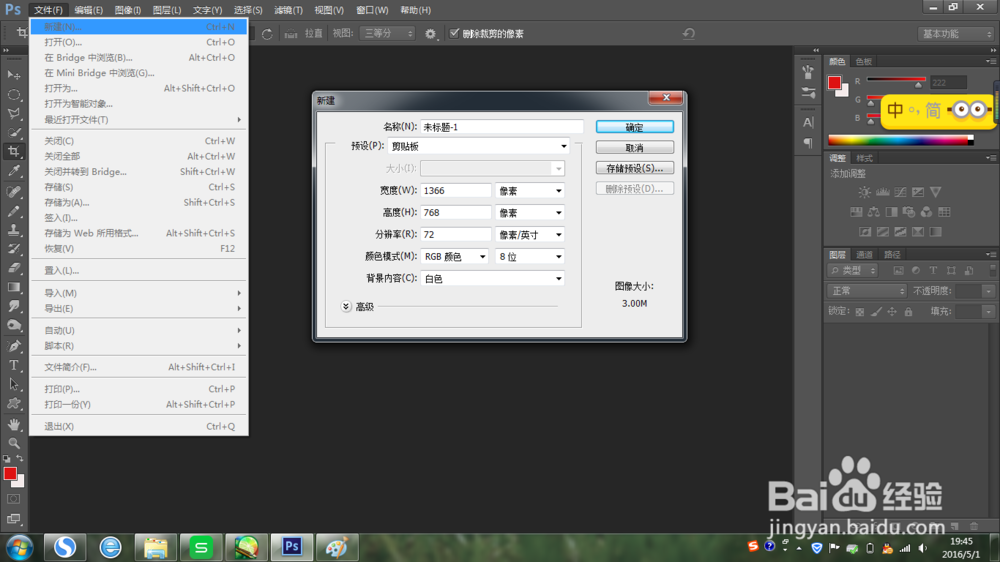Select the Clone Stamp tool
The image size is (1000, 562).
13,230
